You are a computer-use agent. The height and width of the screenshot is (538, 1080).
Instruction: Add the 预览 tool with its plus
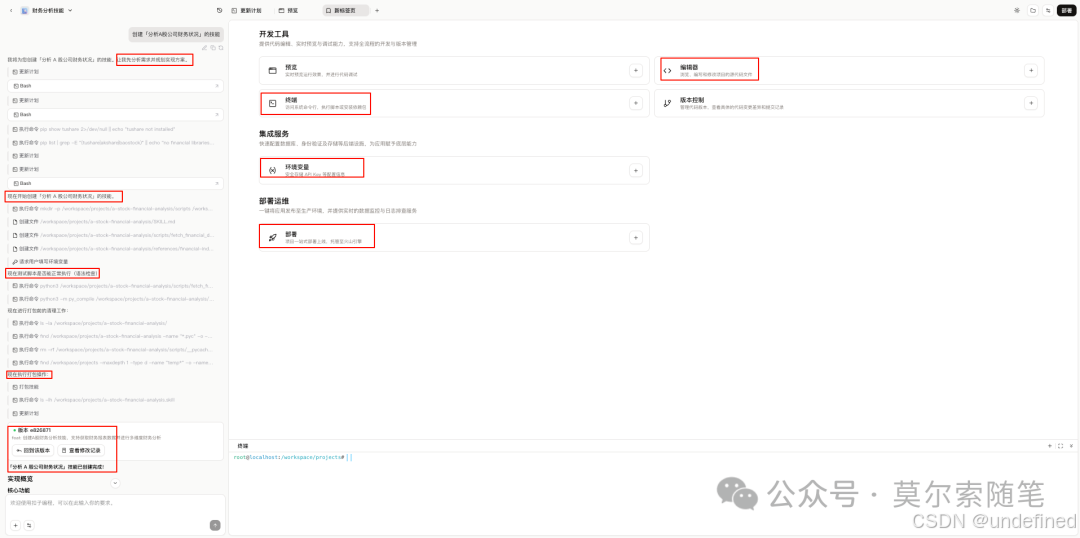(x=636, y=70)
